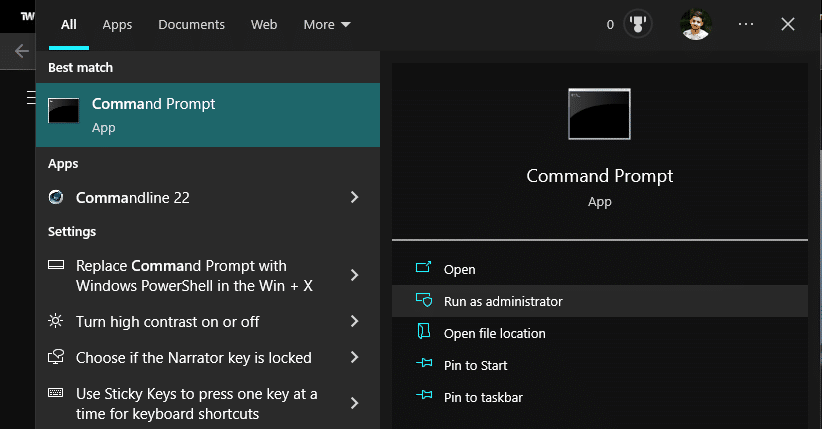Expand the More dropdown
Image resolution: width=822 pixels, height=429 pixels.
click(x=327, y=25)
